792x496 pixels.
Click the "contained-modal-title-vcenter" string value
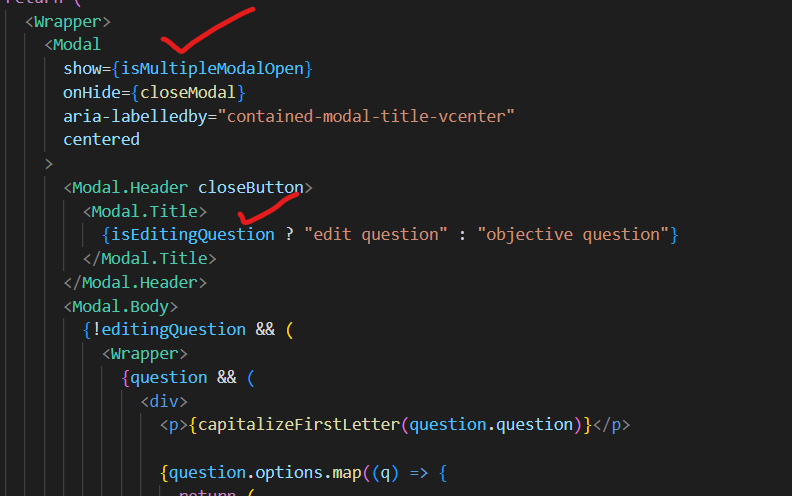point(370,116)
